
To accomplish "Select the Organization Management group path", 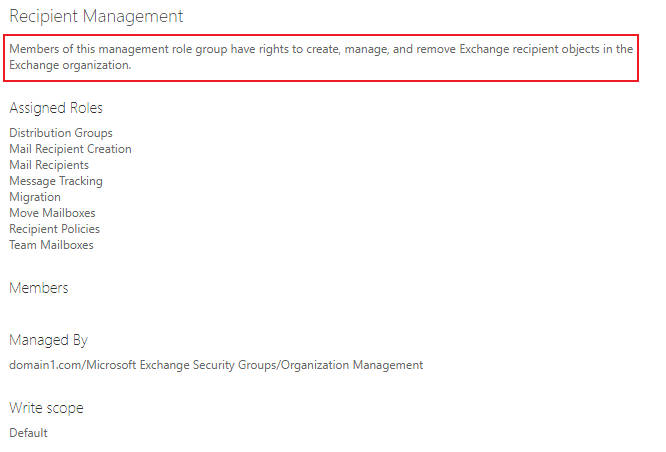I will pos(216,365).
